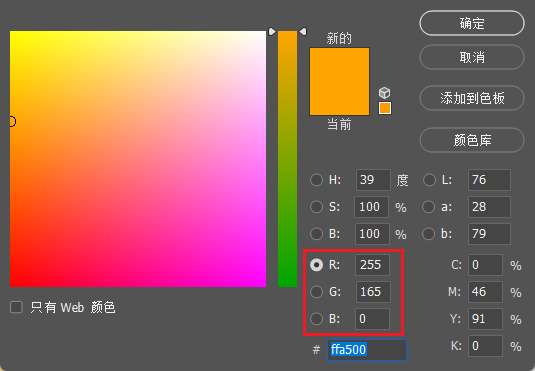Click the 新的 new color swatch
This screenshot has width=535, height=371.
click(x=339, y=64)
